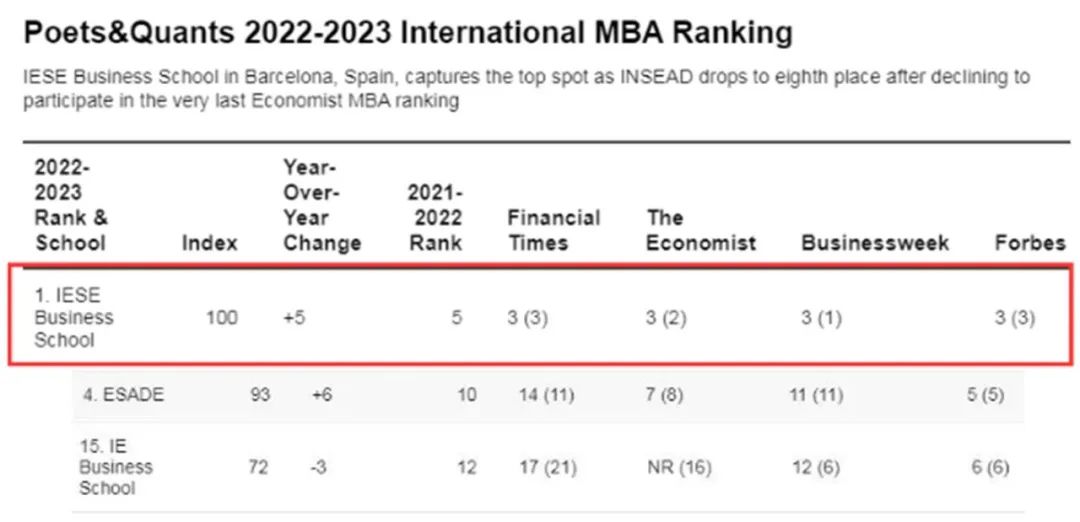
Task: Click the Poets&Quants International MBA Ranking title
Action: (x=408, y=33)
